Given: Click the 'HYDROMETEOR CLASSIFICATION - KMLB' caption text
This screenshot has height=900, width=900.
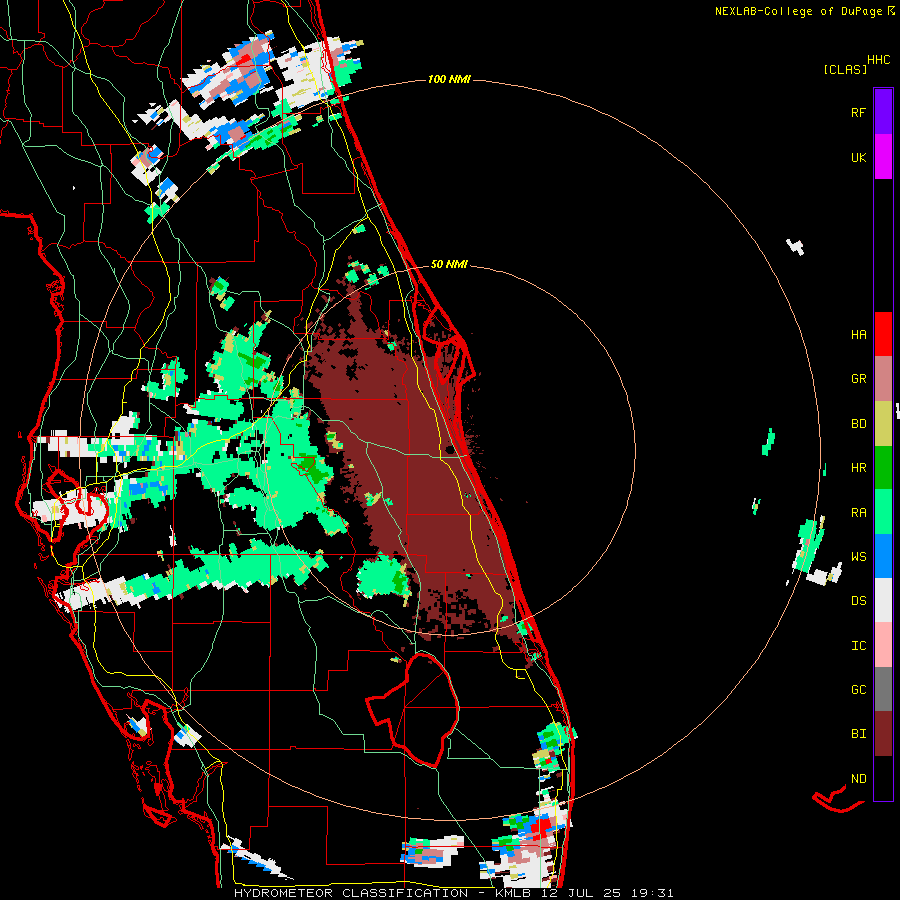Looking at the screenshot, I should (x=385, y=893).
